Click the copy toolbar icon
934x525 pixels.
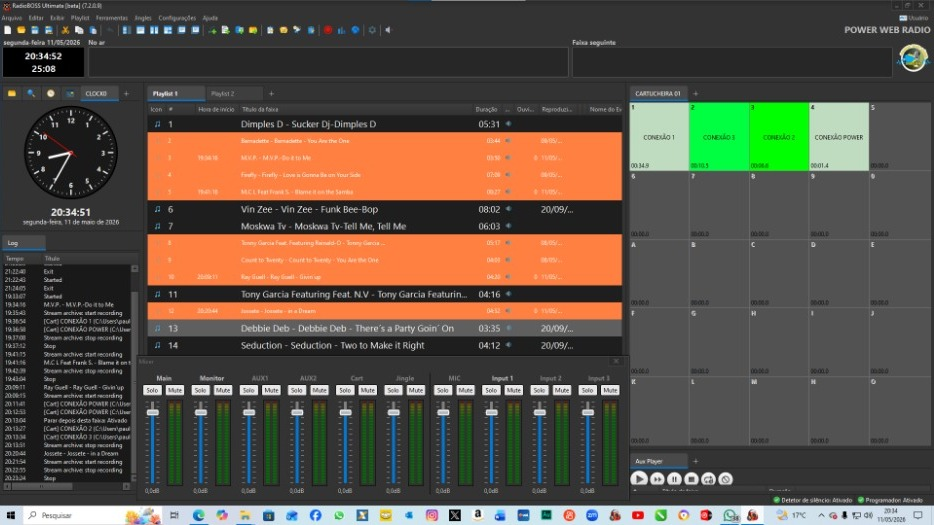pos(79,30)
